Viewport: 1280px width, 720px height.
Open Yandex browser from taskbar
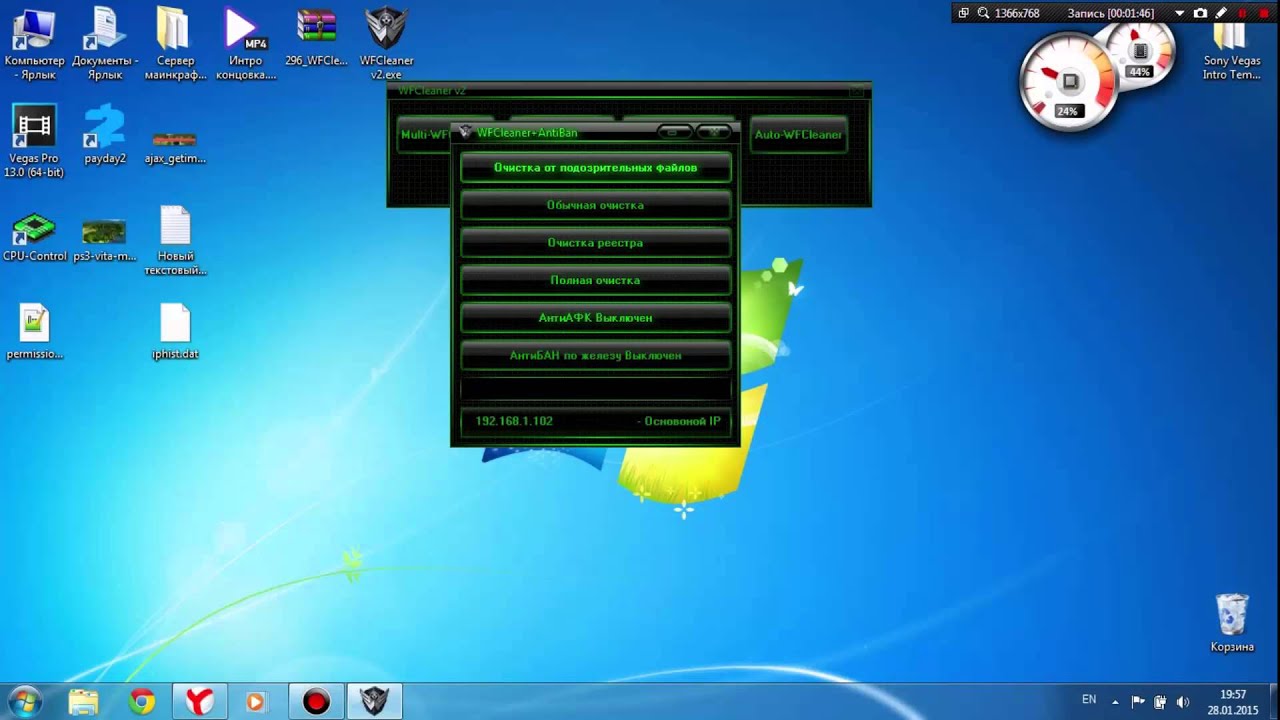(200, 702)
